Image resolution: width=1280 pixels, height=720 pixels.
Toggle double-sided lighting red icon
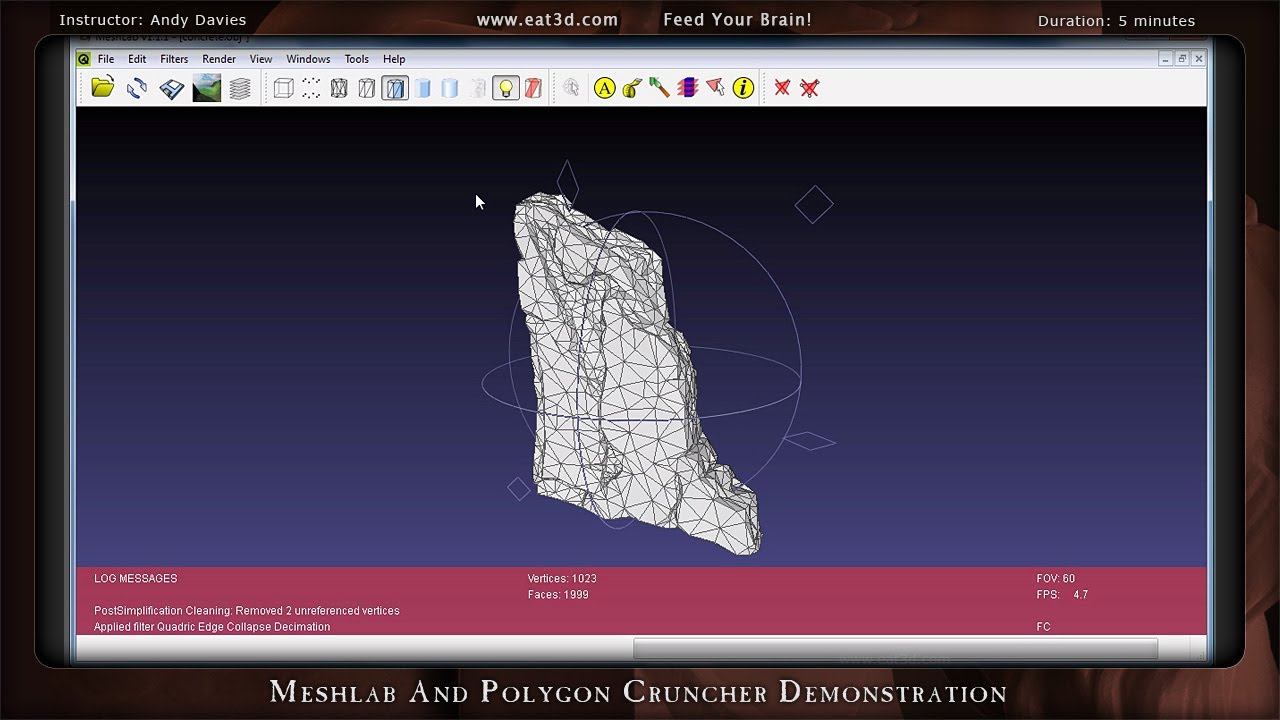tap(533, 88)
